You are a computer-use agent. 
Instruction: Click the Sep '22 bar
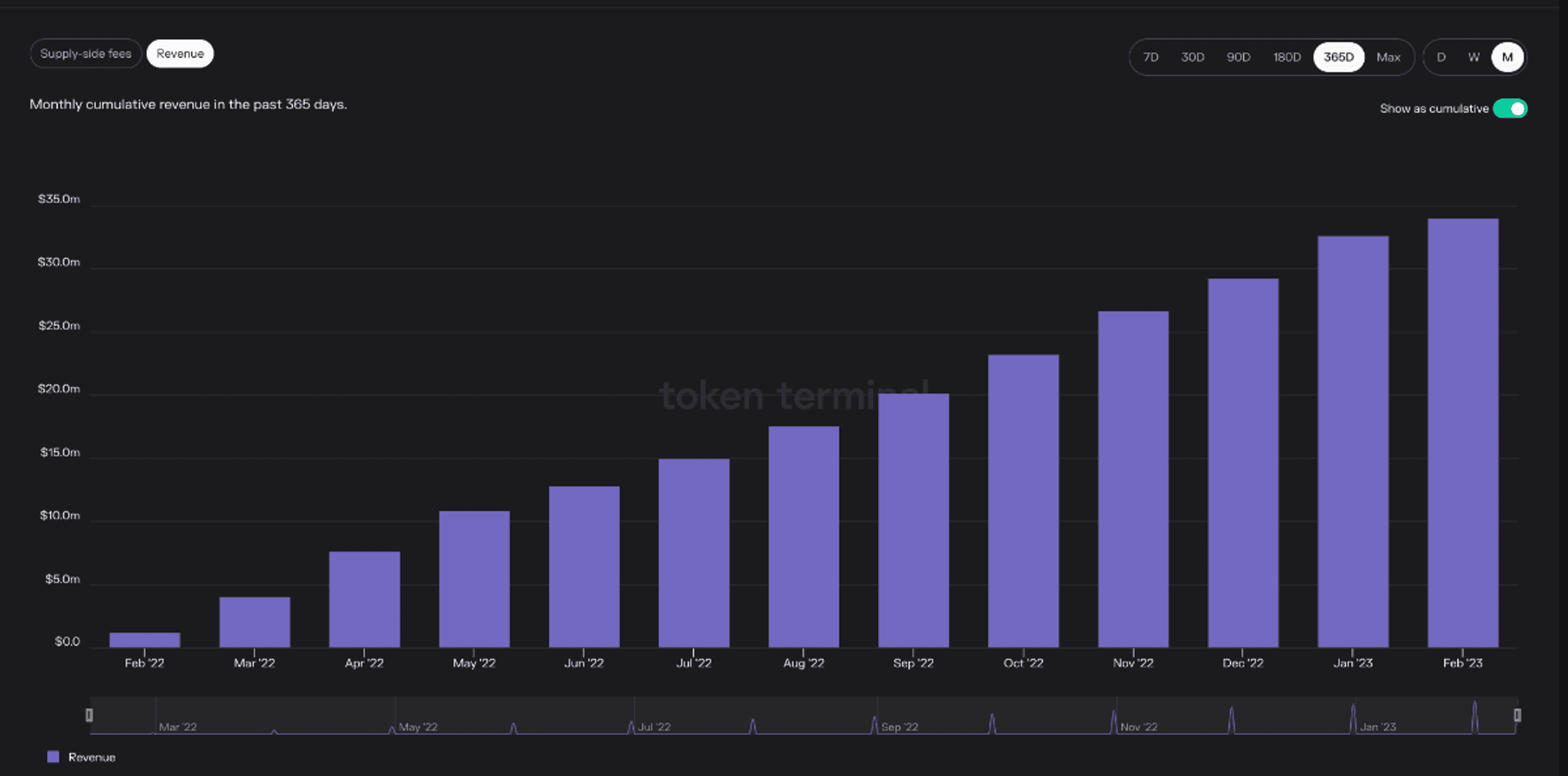click(x=914, y=521)
